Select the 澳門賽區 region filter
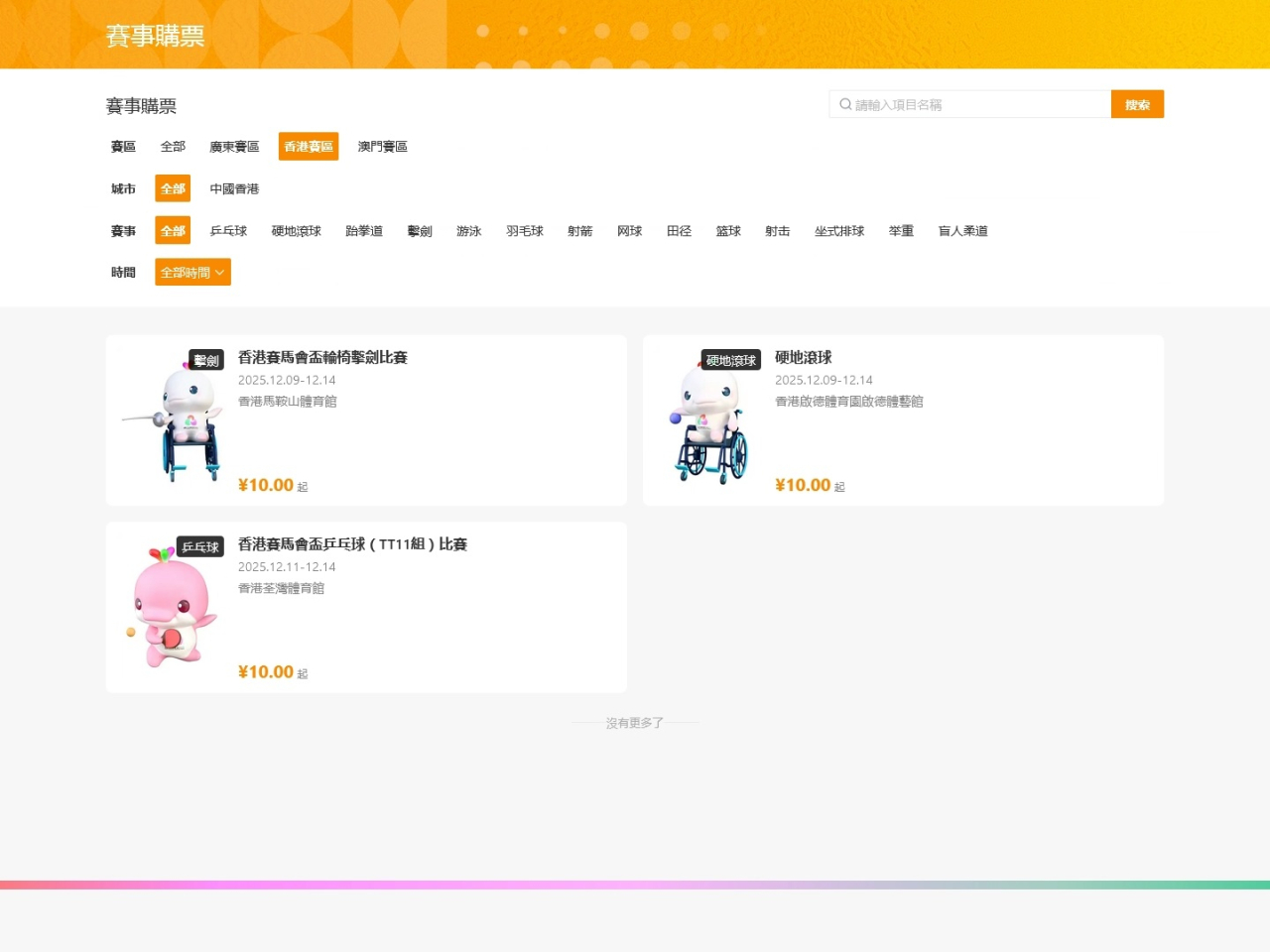 tap(382, 147)
